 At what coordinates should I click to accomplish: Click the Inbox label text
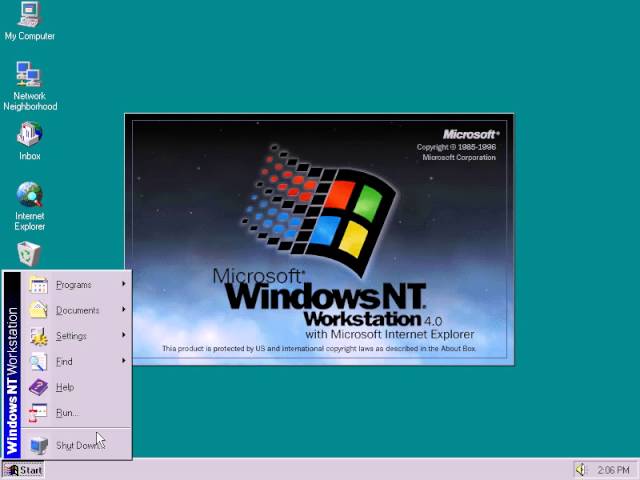29,156
